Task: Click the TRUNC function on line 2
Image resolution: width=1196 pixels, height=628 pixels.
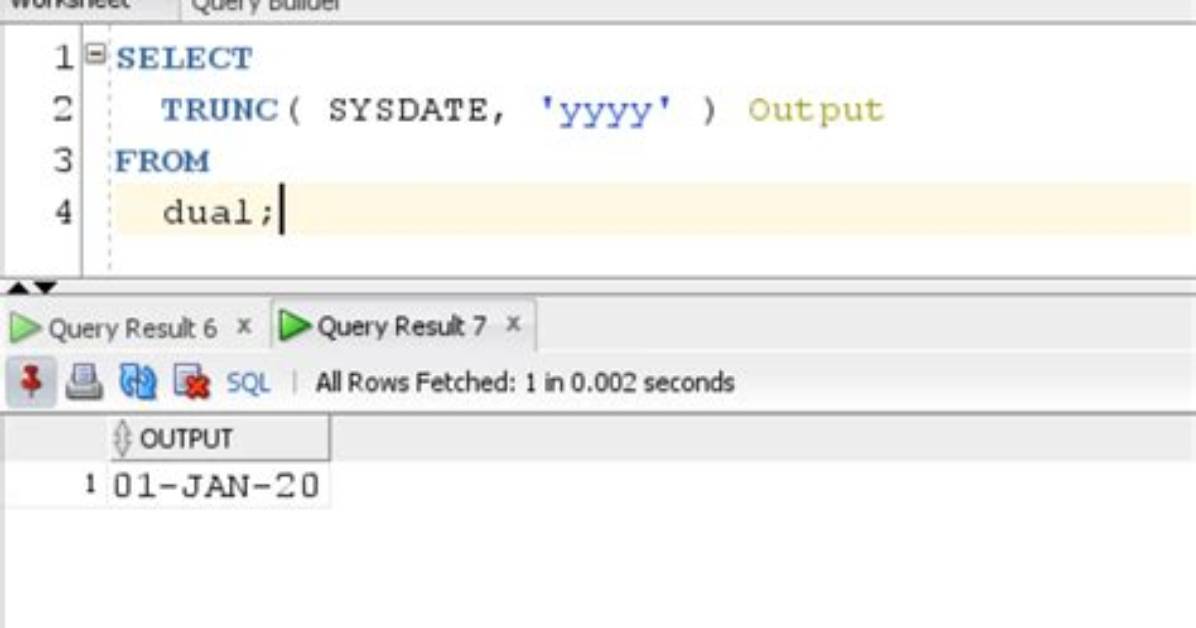Action: [x=220, y=110]
